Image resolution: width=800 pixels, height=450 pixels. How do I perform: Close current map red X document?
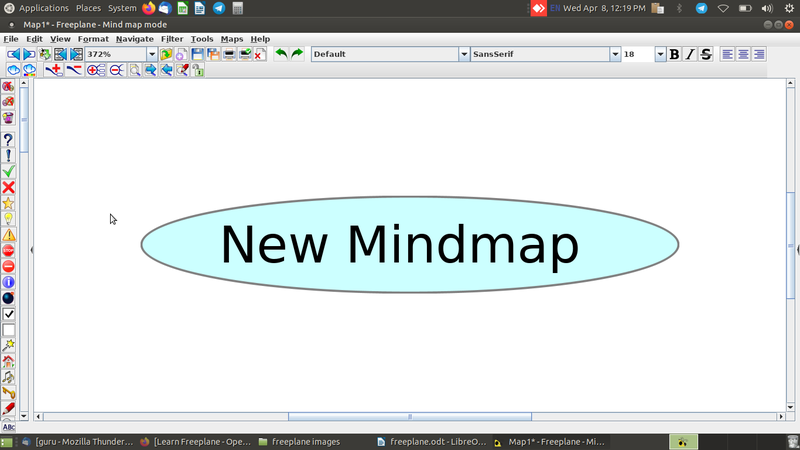click(x=260, y=54)
